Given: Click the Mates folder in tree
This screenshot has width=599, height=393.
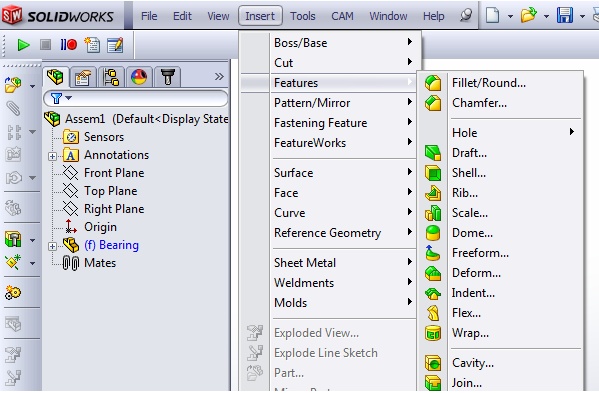Looking at the screenshot, I should click(x=100, y=263).
